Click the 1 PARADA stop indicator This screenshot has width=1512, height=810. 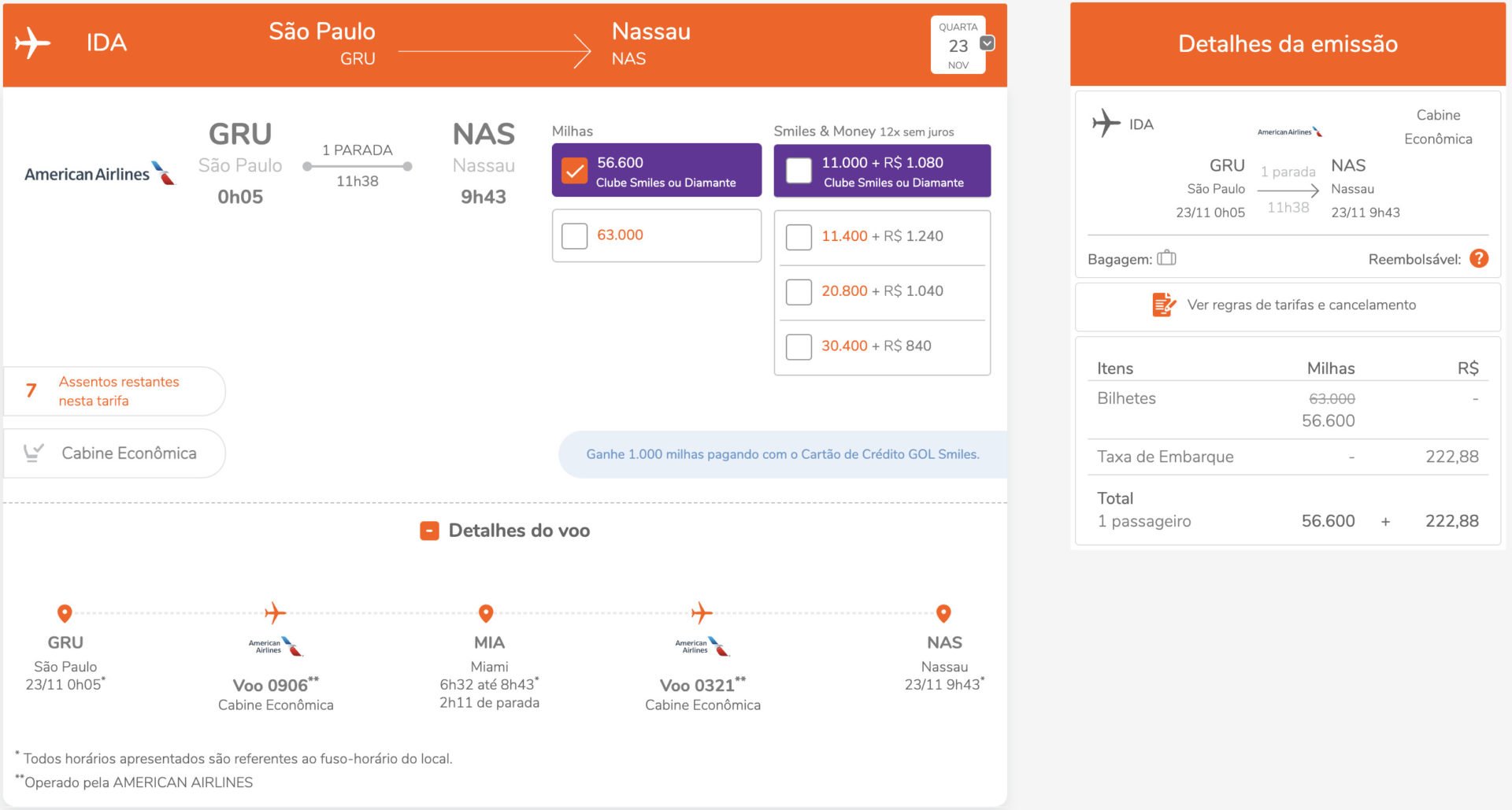(x=357, y=150)
